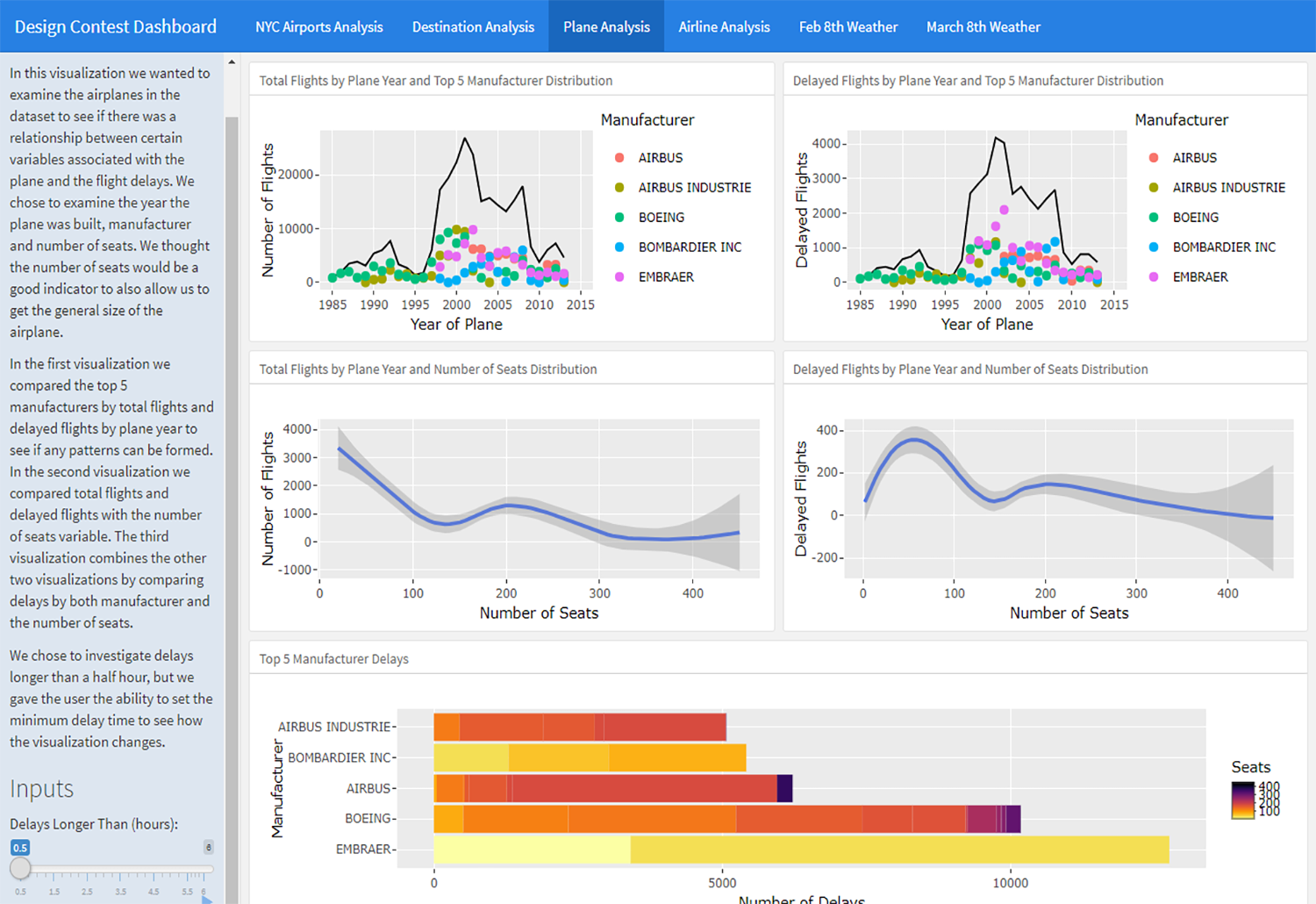This screenshot has height=904, width=1316.
Task: Click the delay hours slider handle
Action: [x=20, y=869]
